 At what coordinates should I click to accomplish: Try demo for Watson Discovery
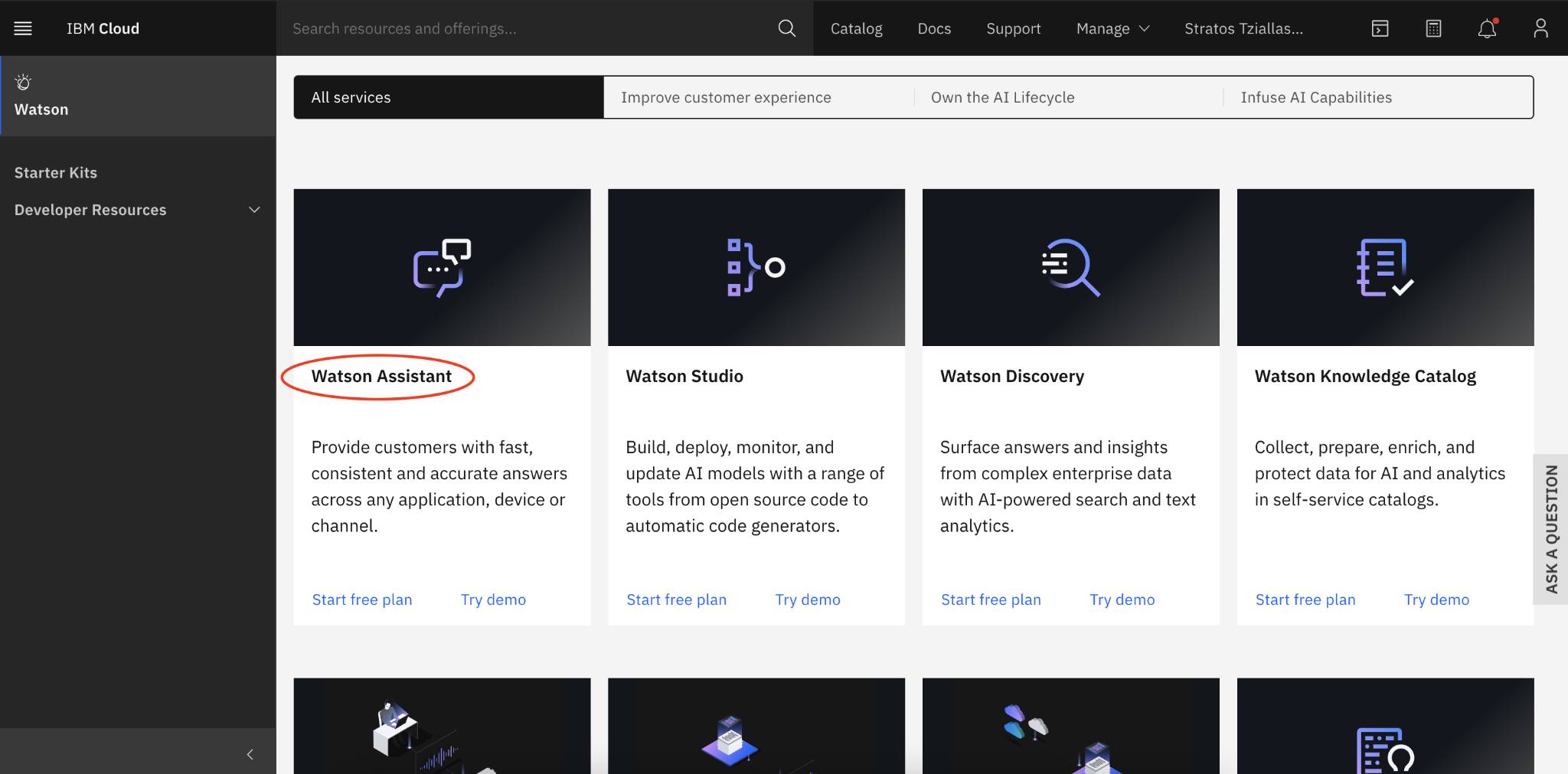tap(1122, 599)
